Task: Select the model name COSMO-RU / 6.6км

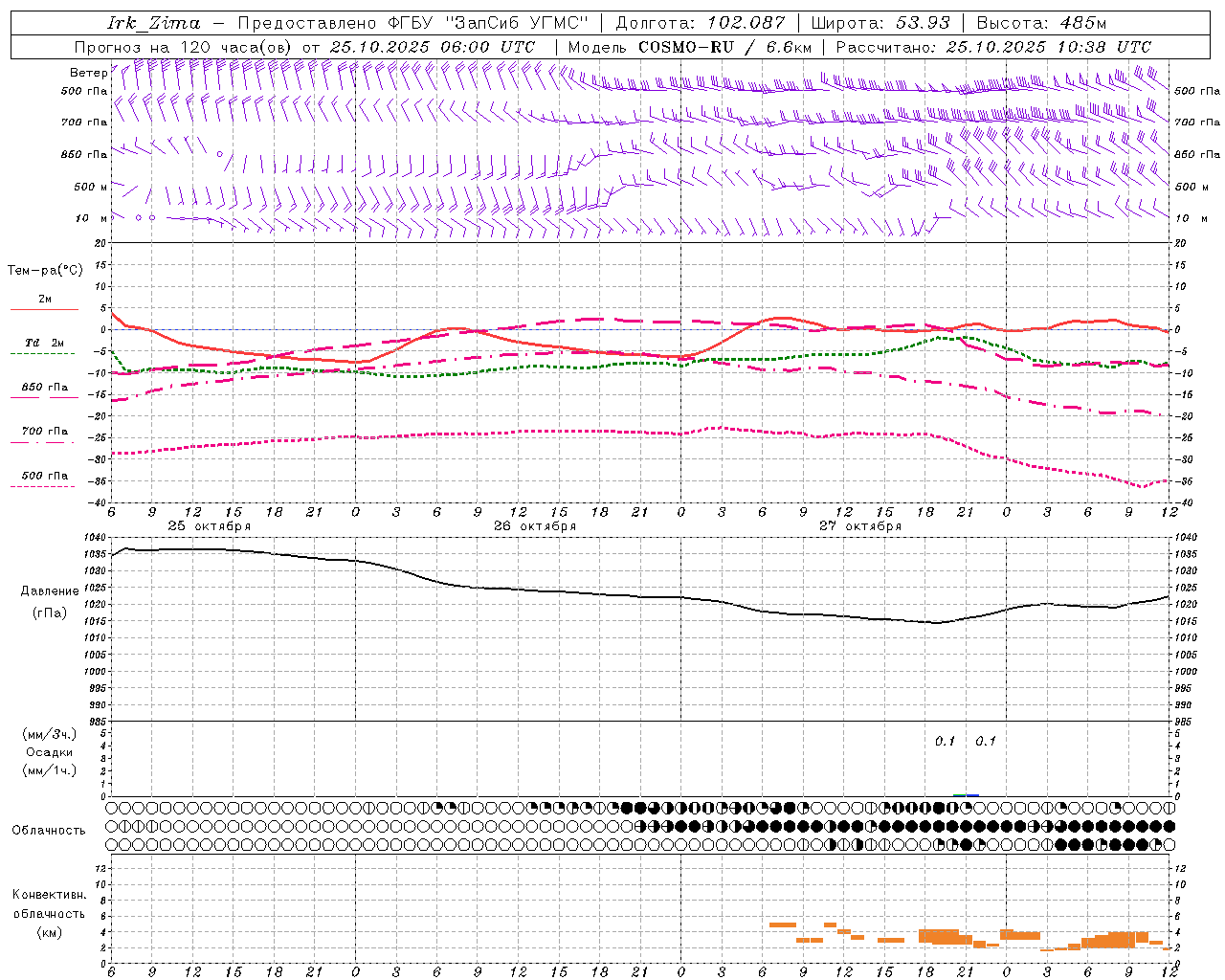Action: 725,47
